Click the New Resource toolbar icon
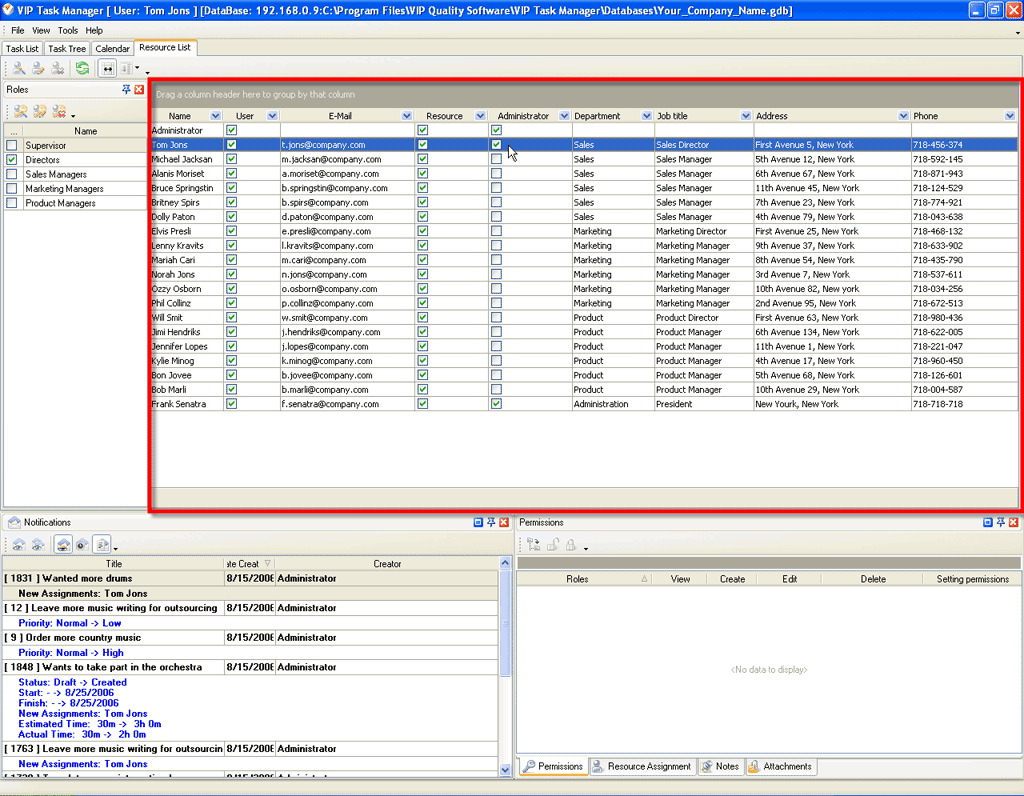The width and height of the screenshot is (1024, 796). [20, 69]
